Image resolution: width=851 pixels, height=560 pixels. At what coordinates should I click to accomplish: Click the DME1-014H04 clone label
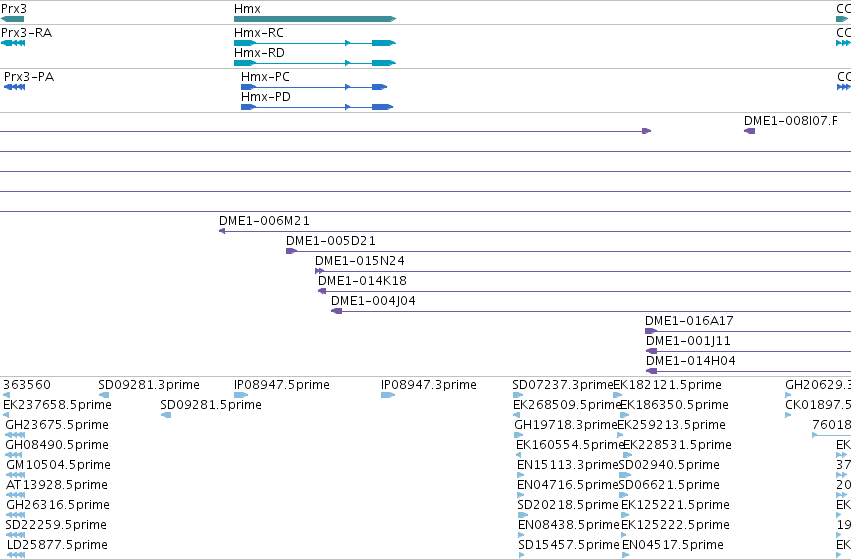(691, 361)
